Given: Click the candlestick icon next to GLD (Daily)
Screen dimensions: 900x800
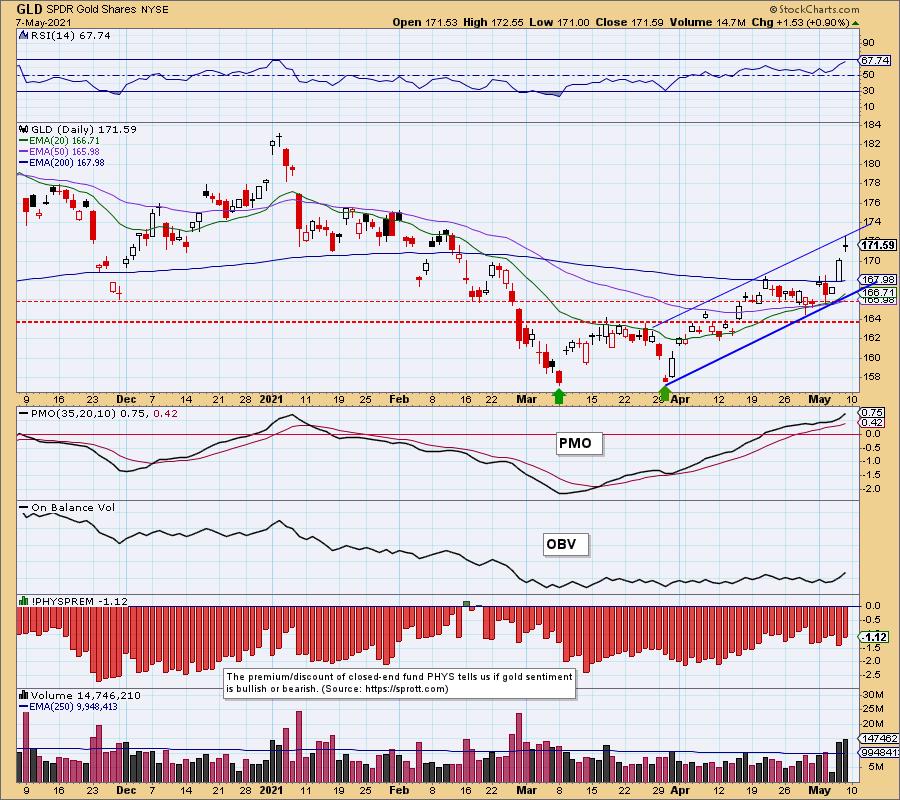Looking at the screenshot, I should 24,130.
